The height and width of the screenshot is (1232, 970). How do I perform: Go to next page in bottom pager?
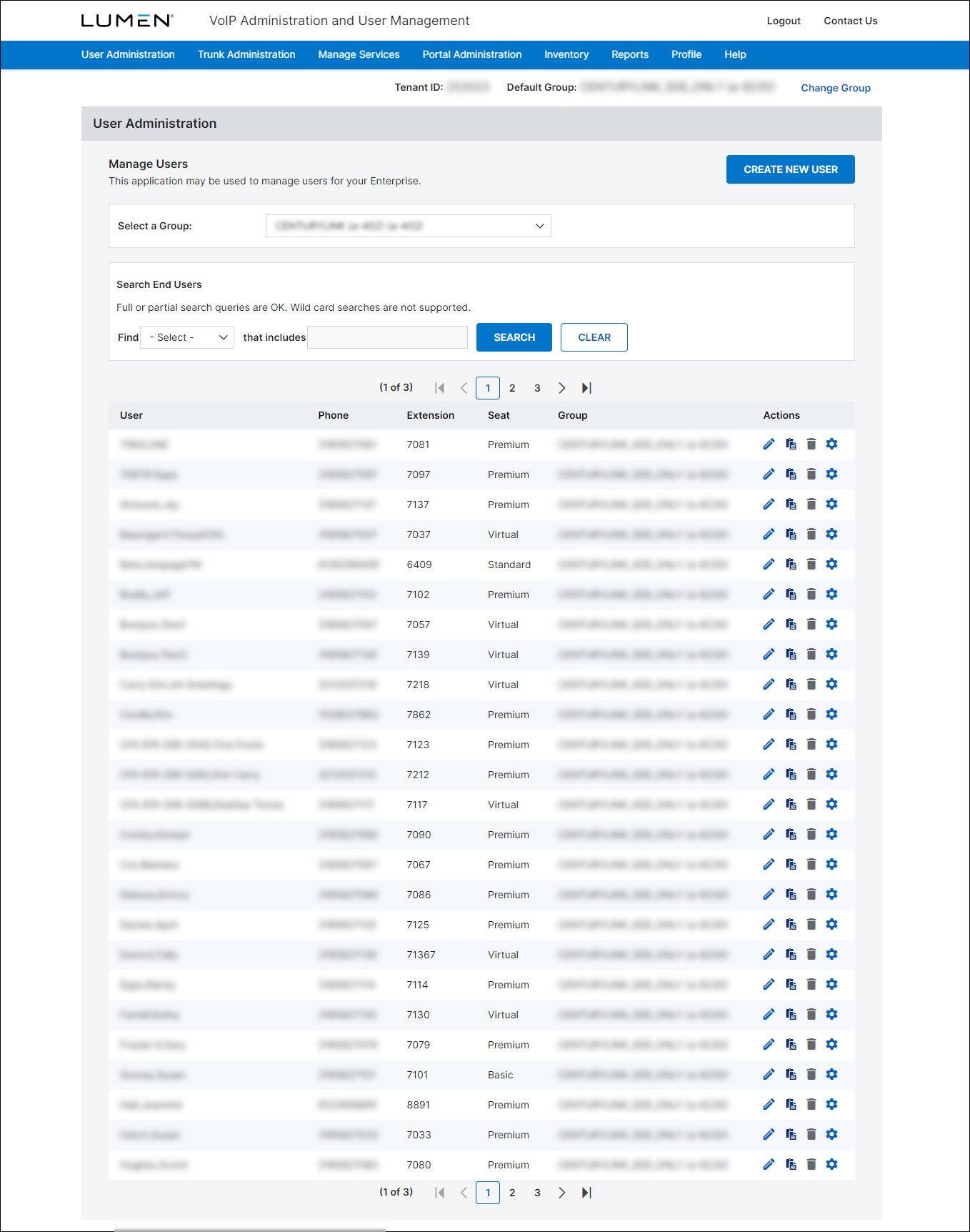click(x=562, y=1193)
